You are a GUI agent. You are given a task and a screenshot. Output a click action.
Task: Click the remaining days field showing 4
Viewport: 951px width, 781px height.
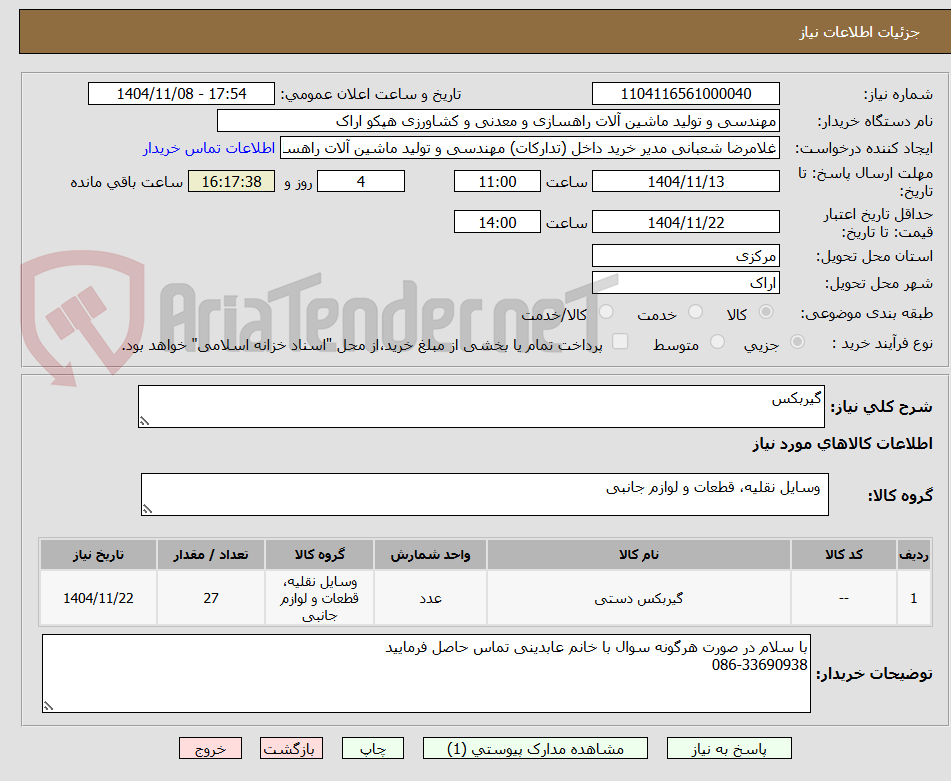point(361,181)
